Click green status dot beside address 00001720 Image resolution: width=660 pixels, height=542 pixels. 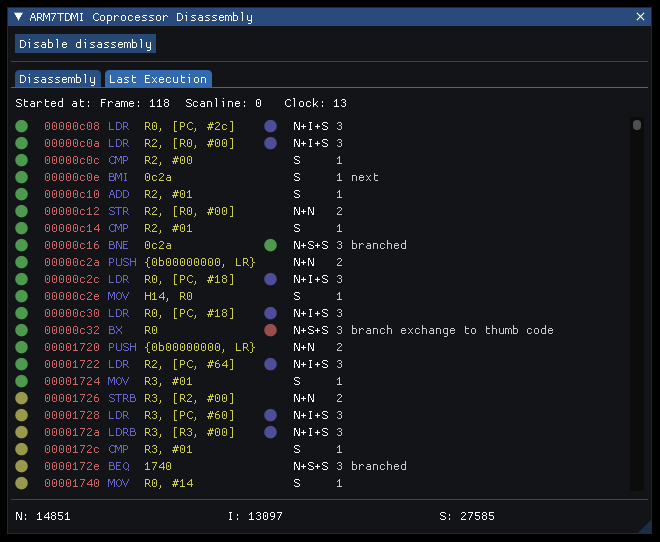[x=21, y=347]
